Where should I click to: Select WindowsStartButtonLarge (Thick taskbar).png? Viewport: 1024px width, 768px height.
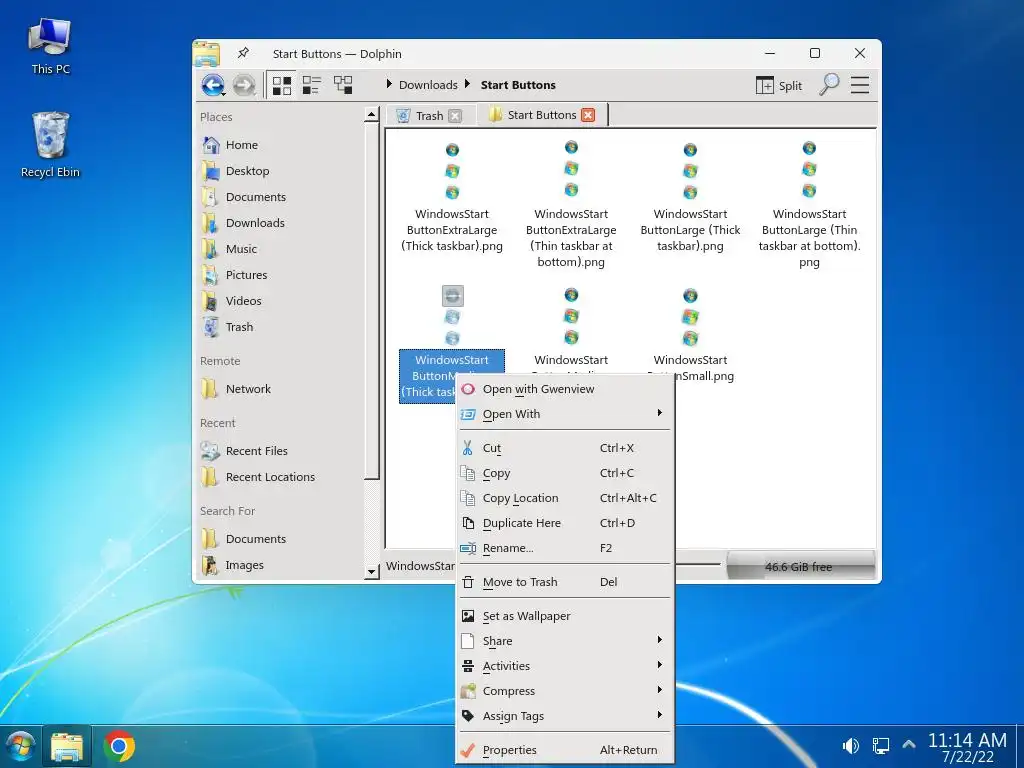click(x=690, y=197)
